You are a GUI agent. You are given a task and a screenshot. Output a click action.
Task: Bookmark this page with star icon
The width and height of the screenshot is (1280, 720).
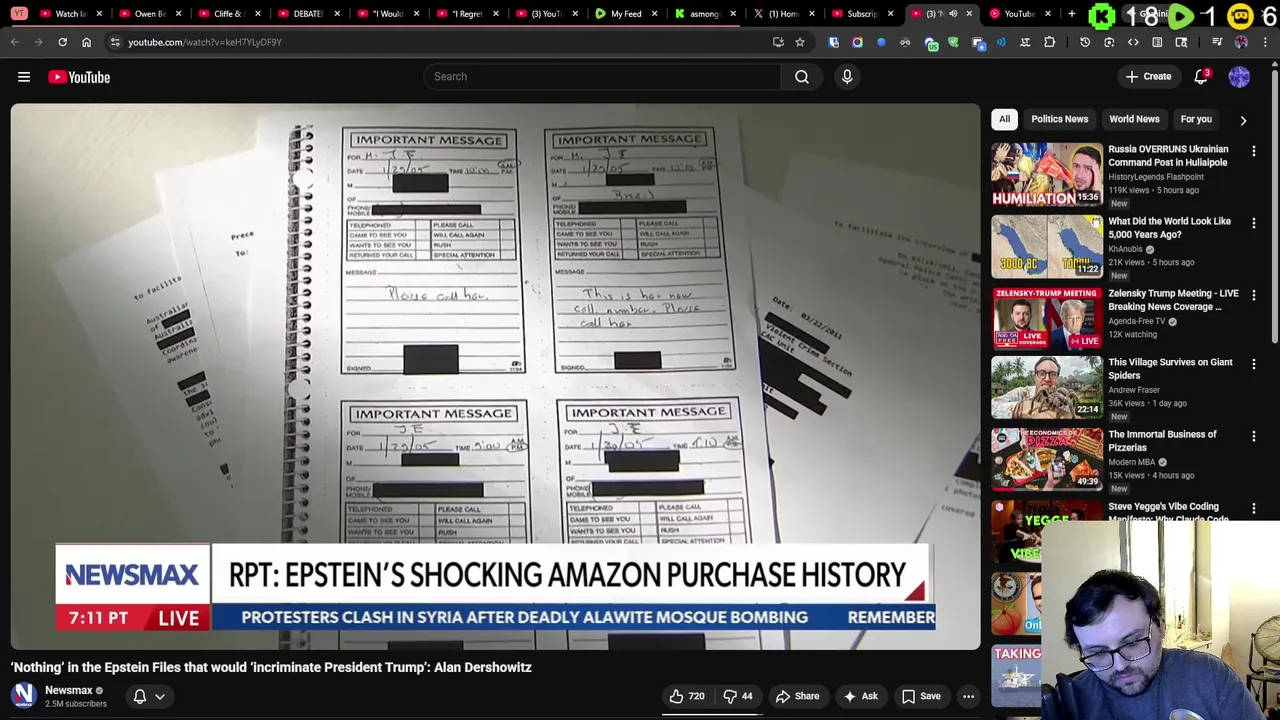[x=800, y=42]
